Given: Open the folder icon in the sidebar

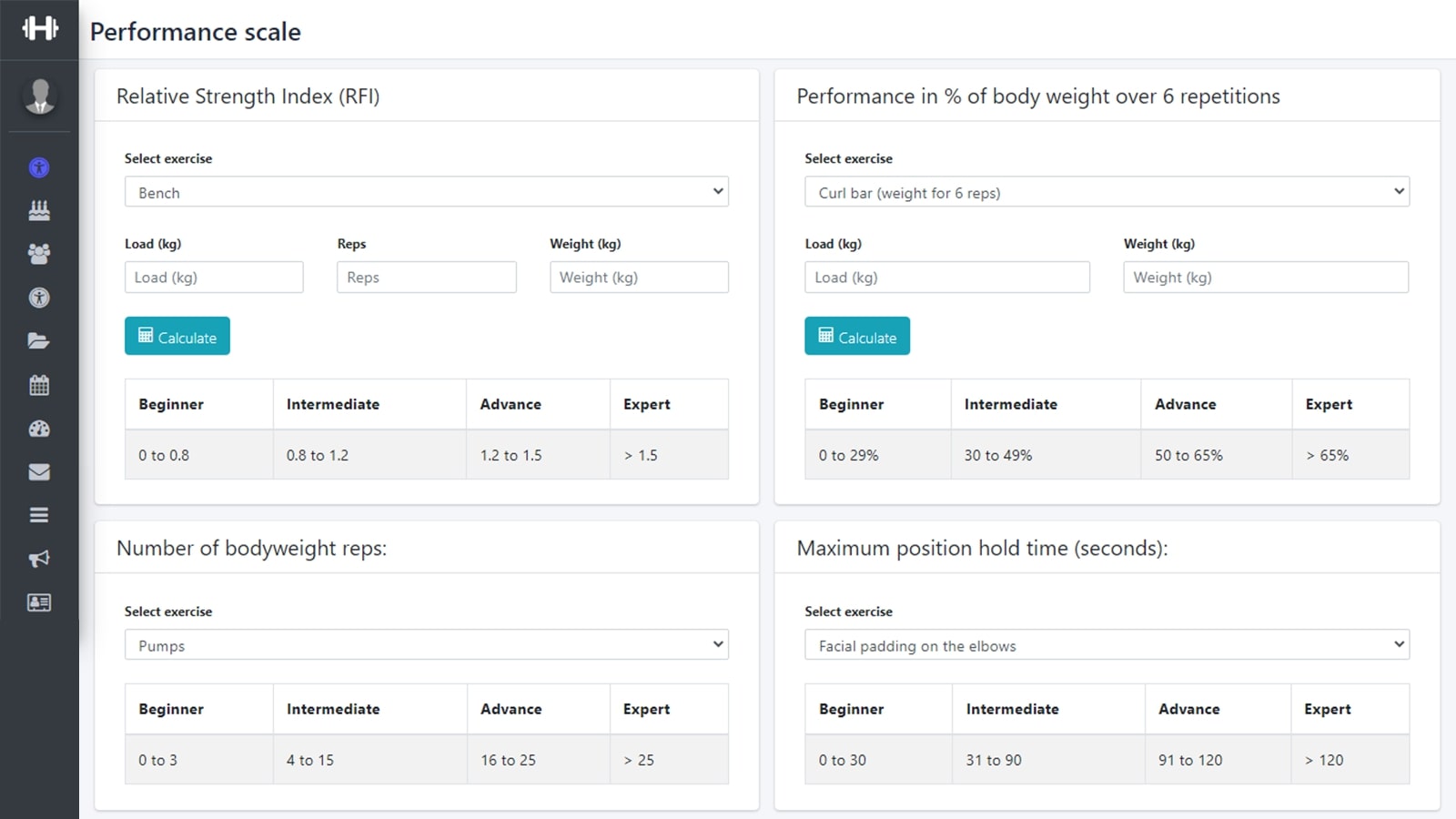Looking at the screenshot, I should coord(39,341).
